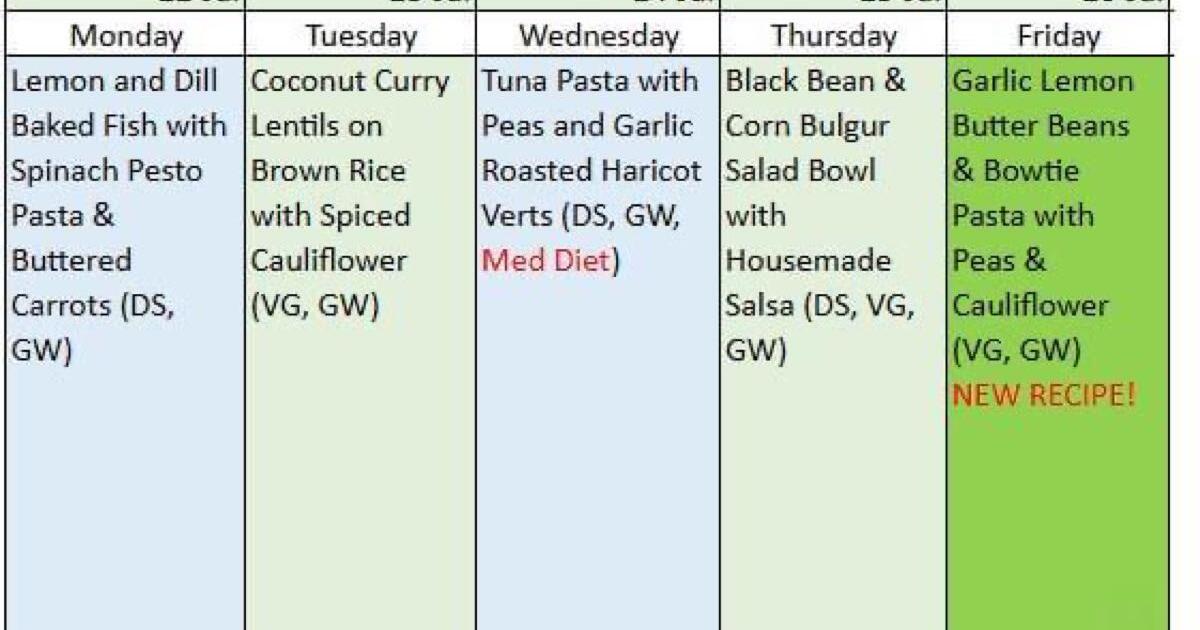The image size is (1200, 630).
Task: Click the words 'Spinach Pesto' in Monday's meal
Action: pos(107,171)
